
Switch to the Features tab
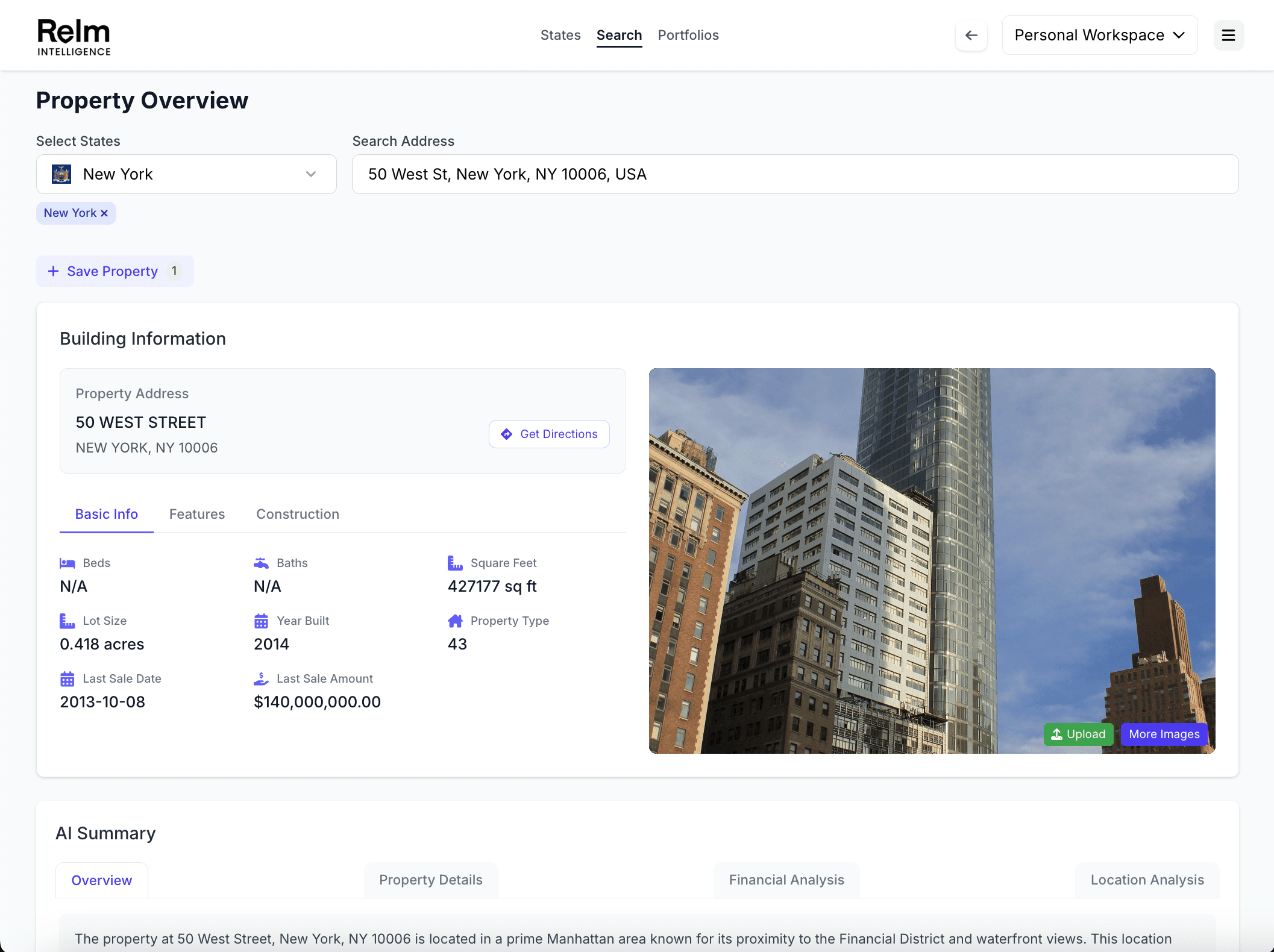point(197,514)
